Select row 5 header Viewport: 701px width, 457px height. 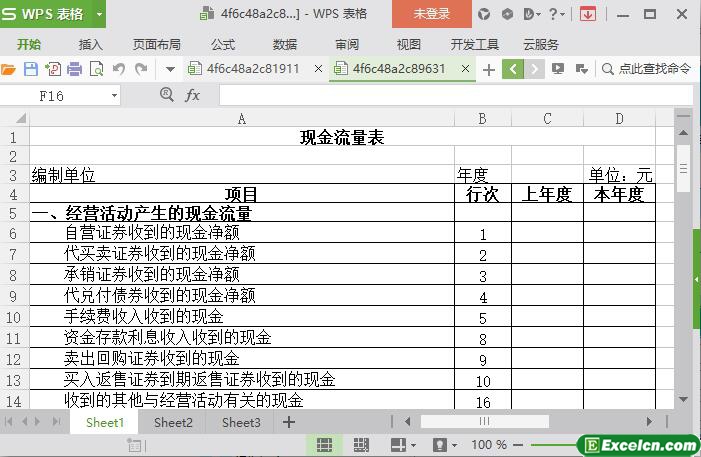click(x=13, y=213)
